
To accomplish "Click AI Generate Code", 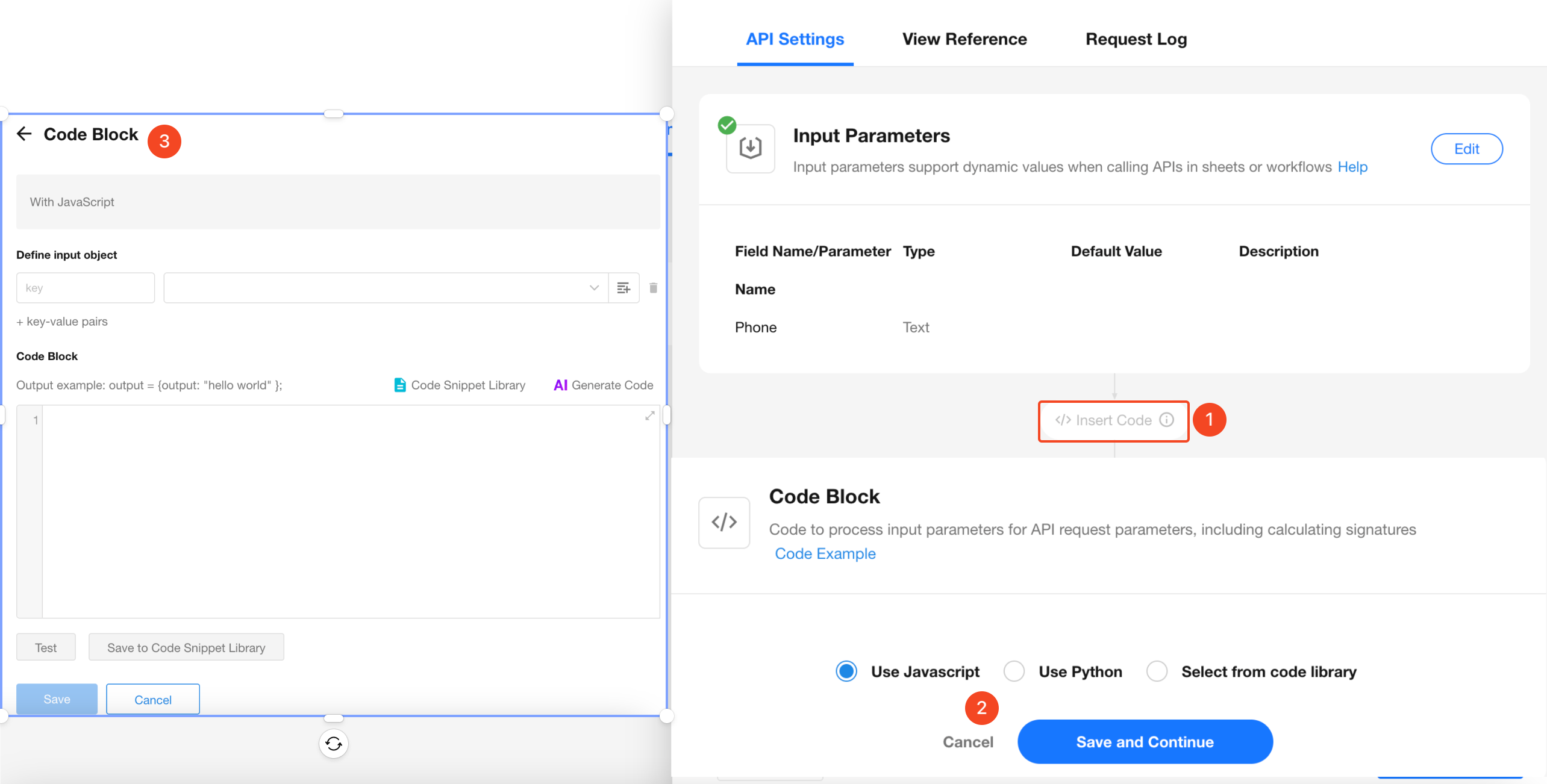I will click(603, 385).
